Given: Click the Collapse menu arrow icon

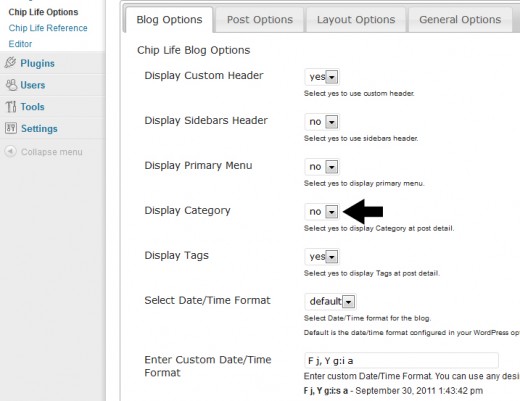Looking at the screenshot, I should pos(10,151).
